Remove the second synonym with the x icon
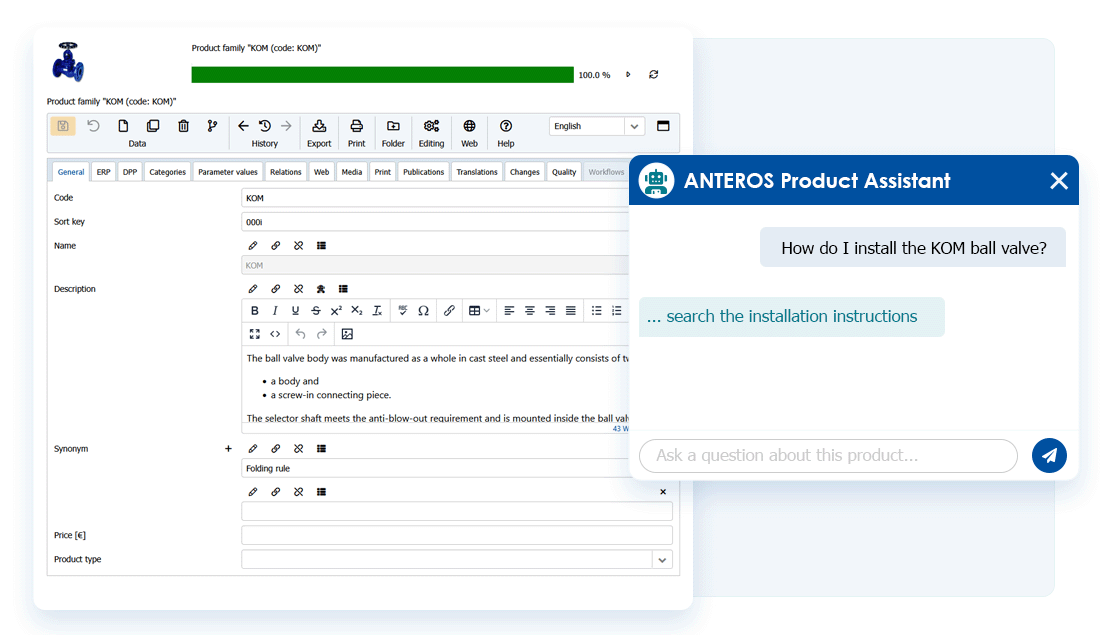 click(x=663, y=492)
